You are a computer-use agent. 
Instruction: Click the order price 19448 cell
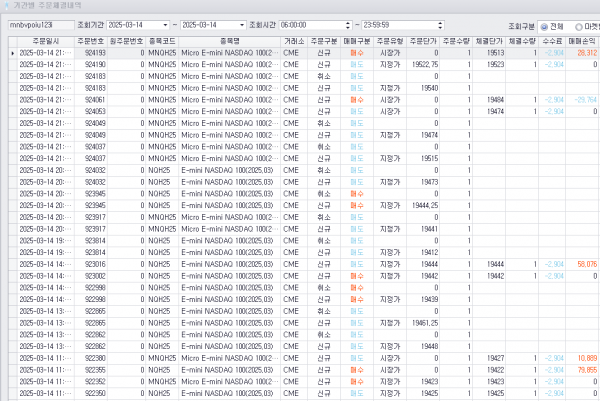click(423, 347)
